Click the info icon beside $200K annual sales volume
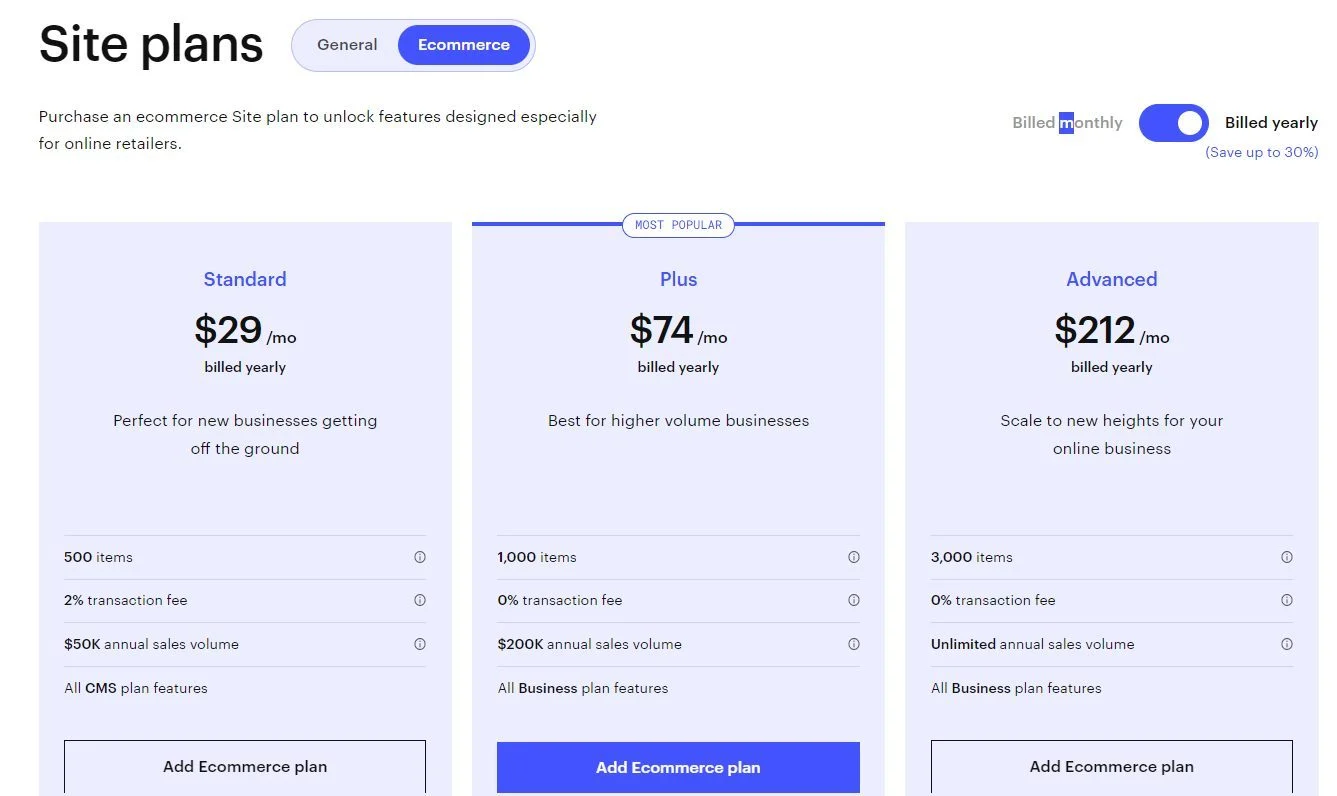The image size is (1337, 796). 853,644
